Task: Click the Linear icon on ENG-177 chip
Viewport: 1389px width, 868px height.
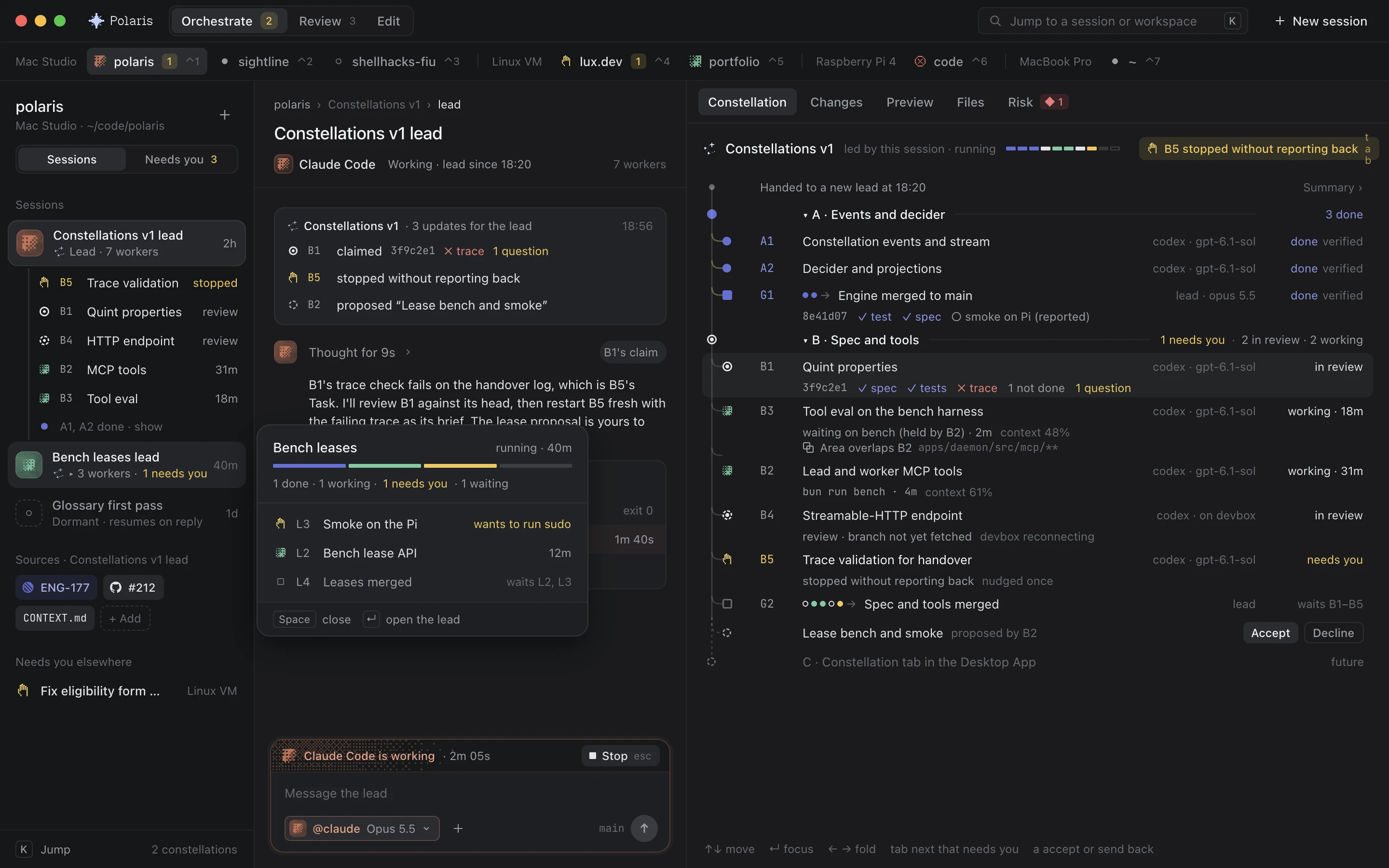Action: (27, 587)
